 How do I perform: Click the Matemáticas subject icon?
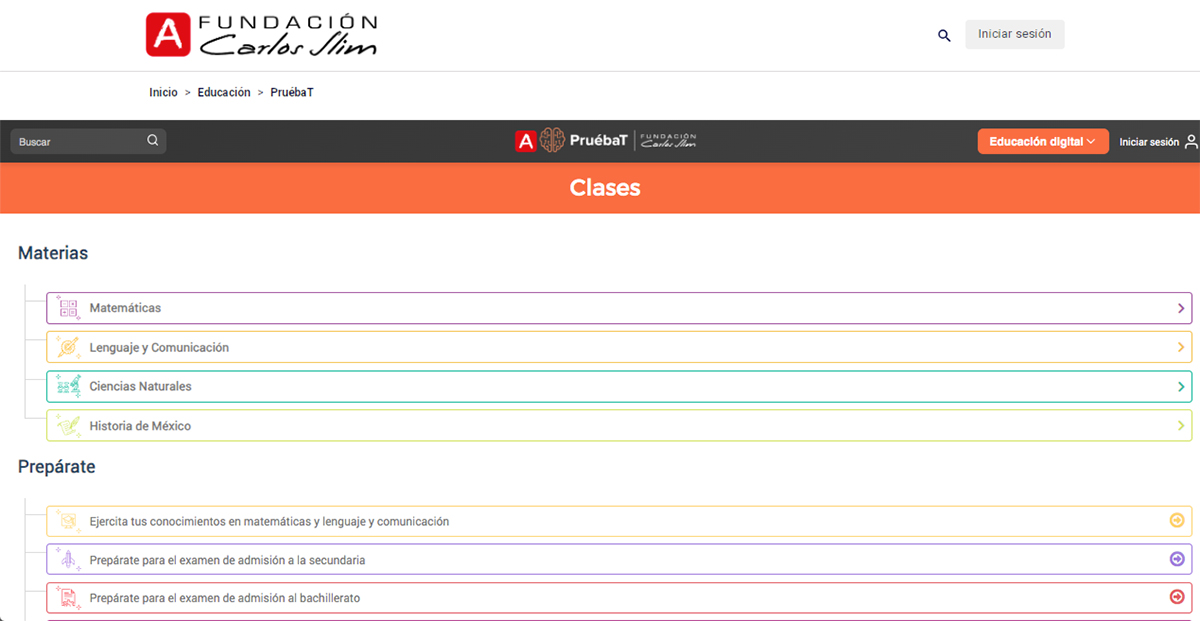pyautogui.click(x=68, y=308)
